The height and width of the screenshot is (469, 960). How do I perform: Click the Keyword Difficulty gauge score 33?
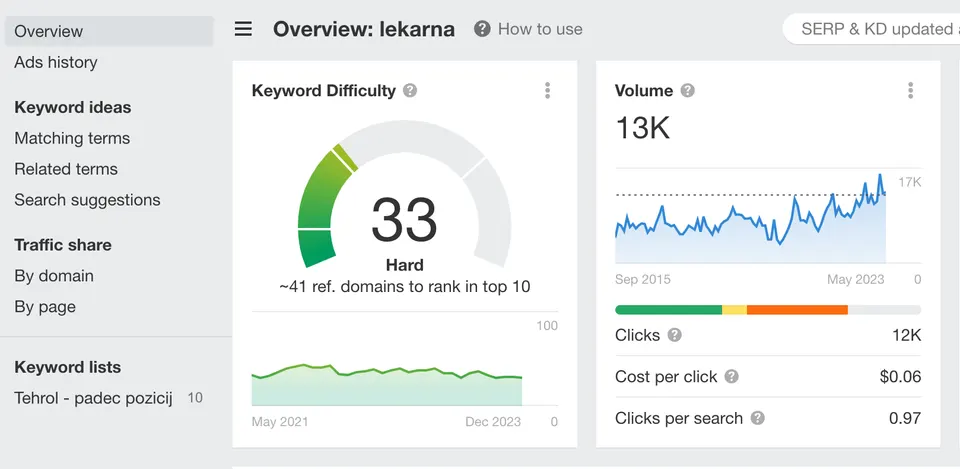404,219
